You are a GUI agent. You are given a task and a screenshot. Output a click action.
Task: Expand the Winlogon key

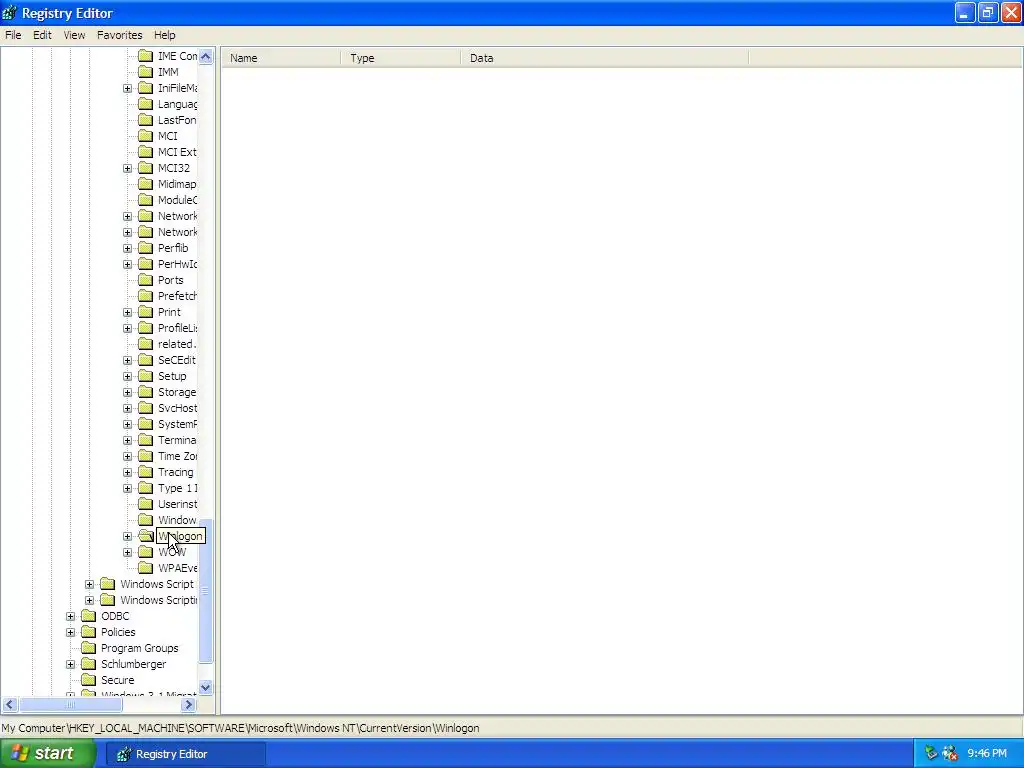(x=127, y=536)
